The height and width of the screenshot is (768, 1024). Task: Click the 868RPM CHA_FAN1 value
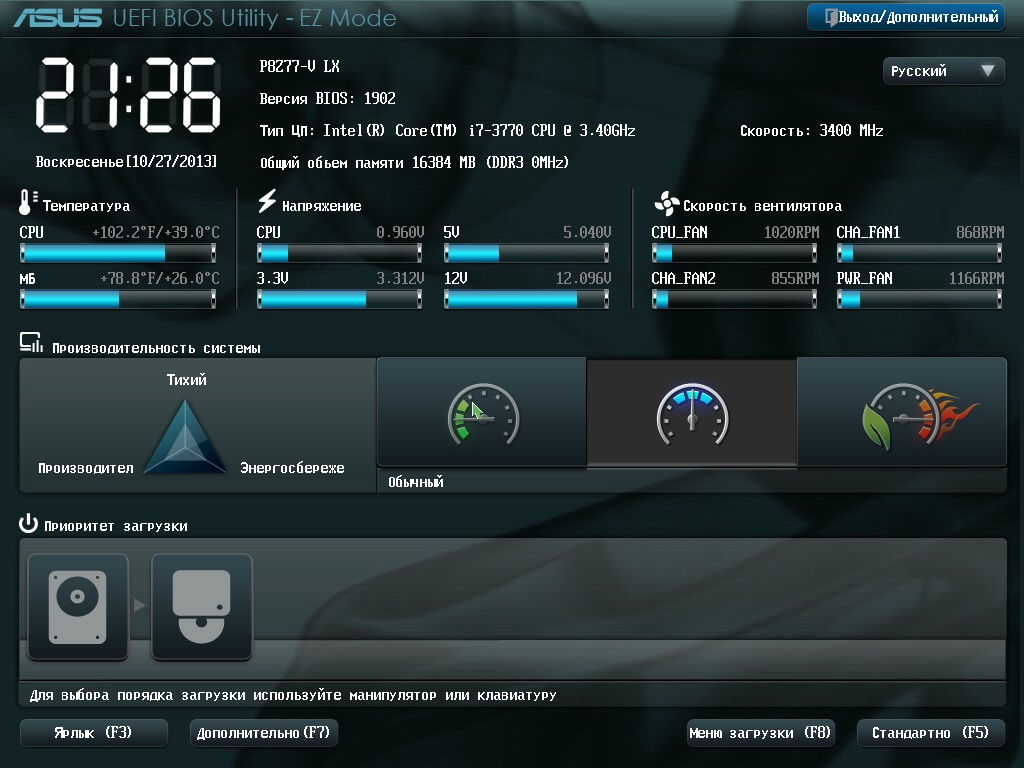[x=980, y=232]
